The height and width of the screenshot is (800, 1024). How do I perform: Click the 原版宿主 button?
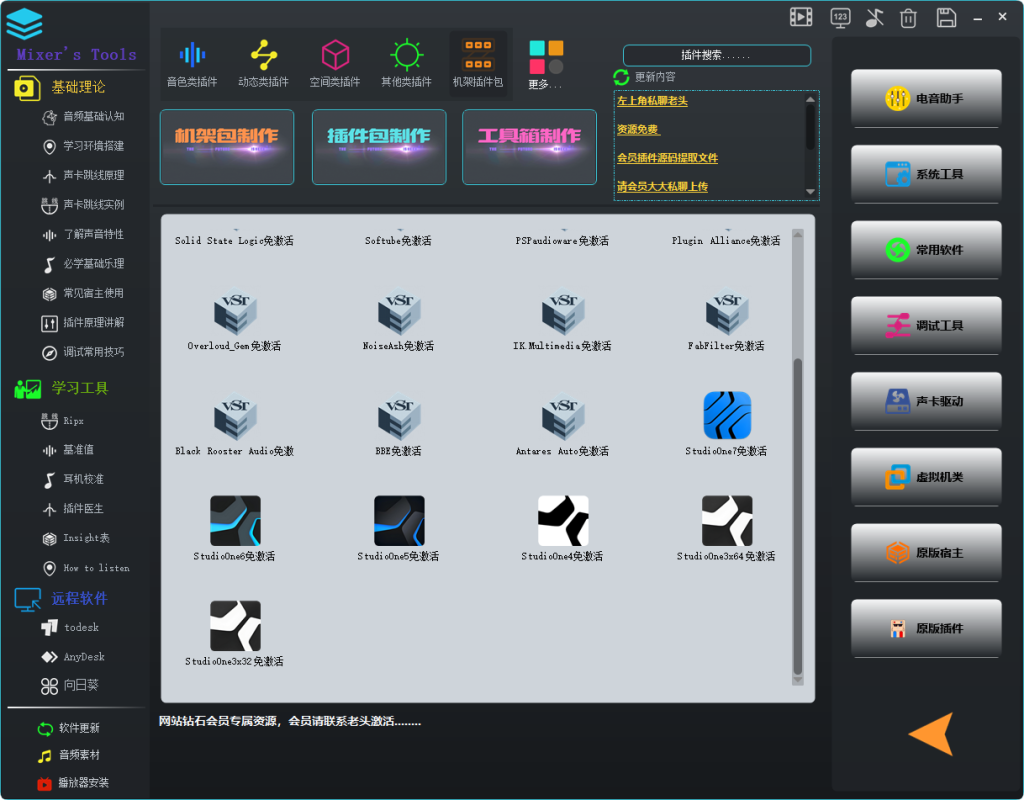(926, 553)
